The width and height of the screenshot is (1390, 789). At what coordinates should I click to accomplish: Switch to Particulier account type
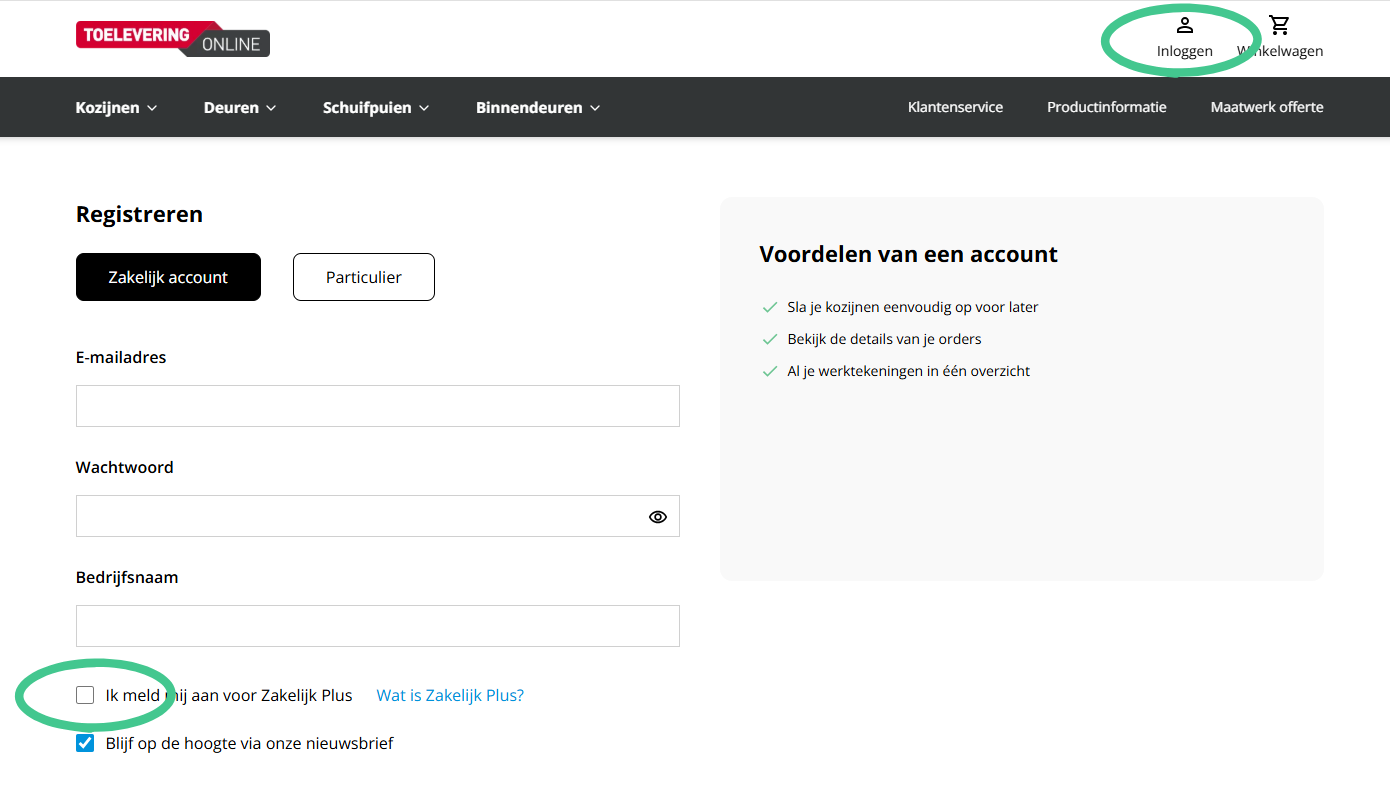(363, 277)
